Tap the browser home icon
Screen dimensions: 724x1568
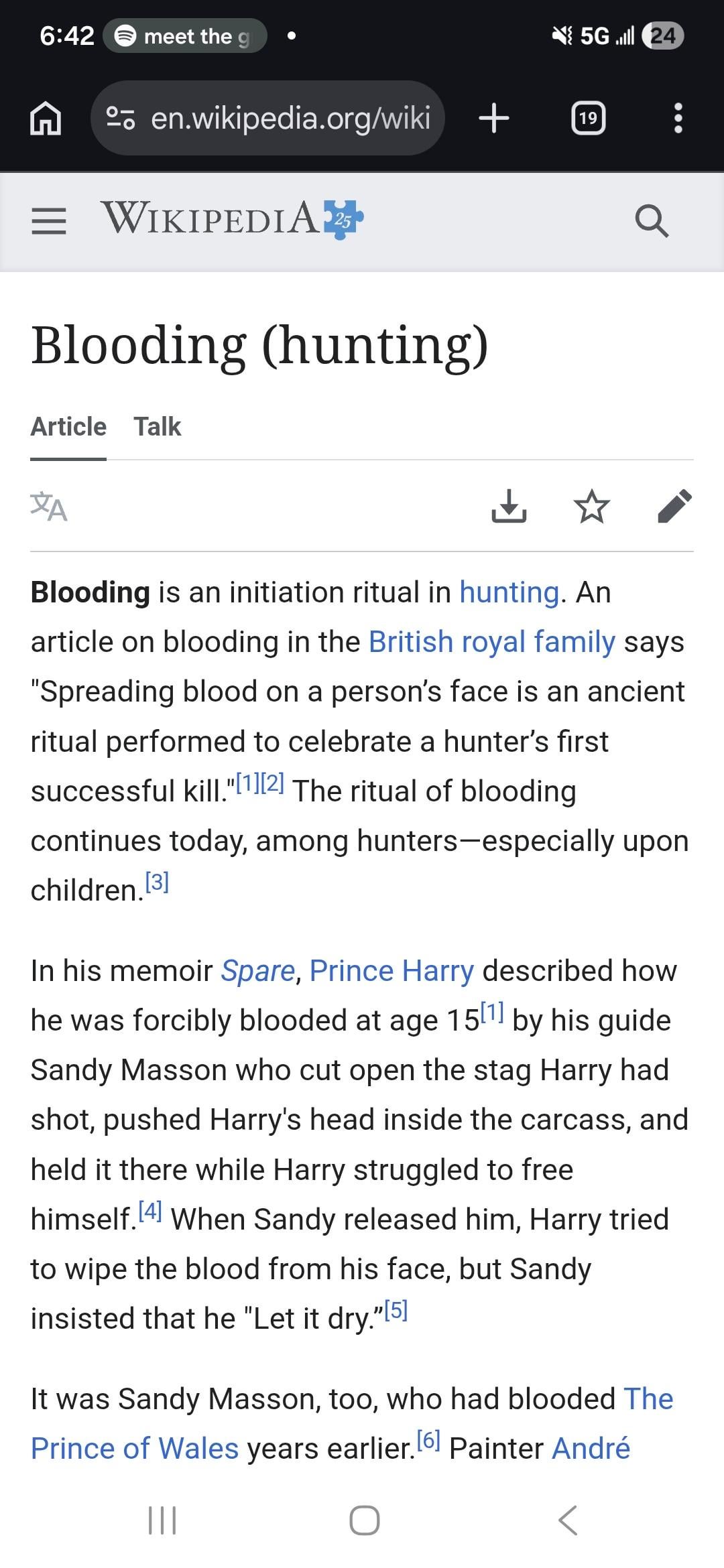click(x=46, y=119)
